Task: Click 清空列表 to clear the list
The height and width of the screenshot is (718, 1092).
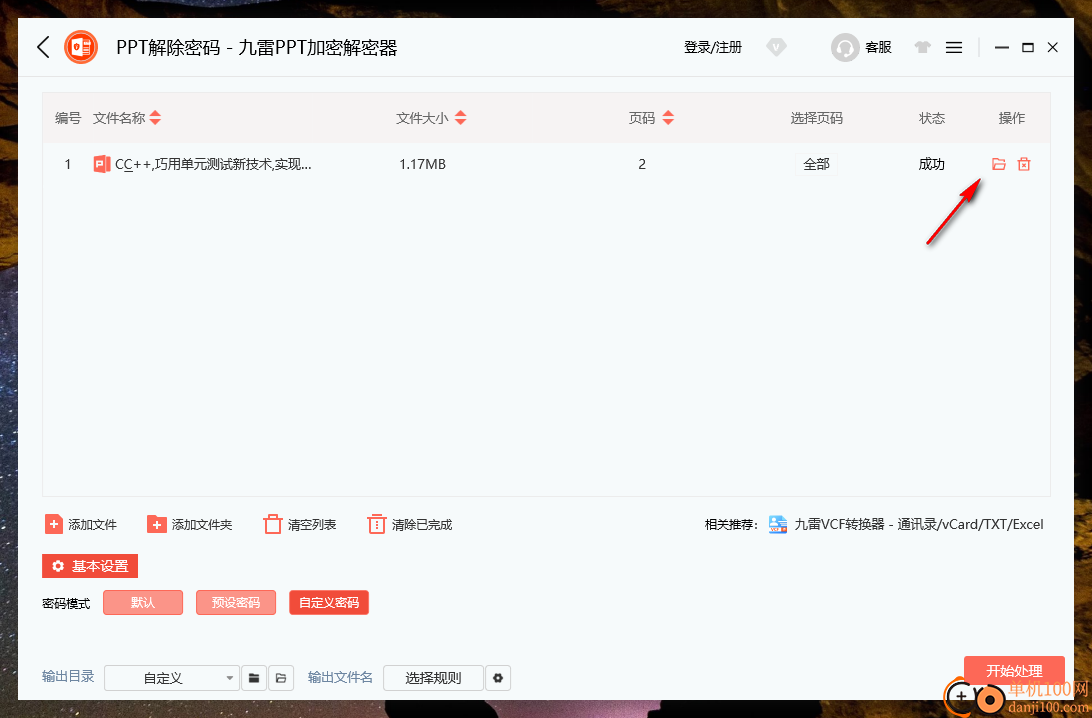Action: tap(300, 524)
